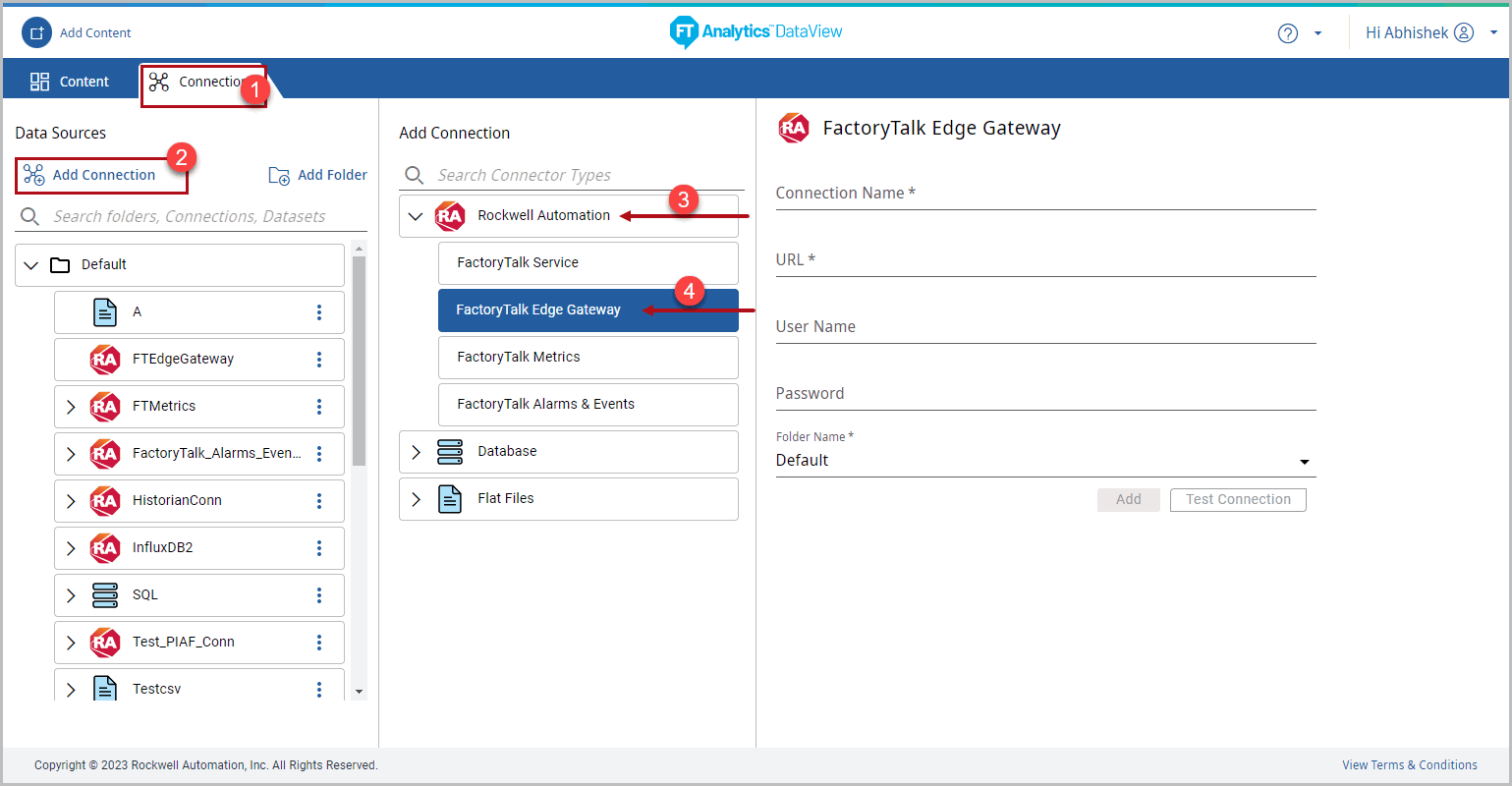Click the Add Folder icon
Screen dimensions: 1512x786
[279, 175]
